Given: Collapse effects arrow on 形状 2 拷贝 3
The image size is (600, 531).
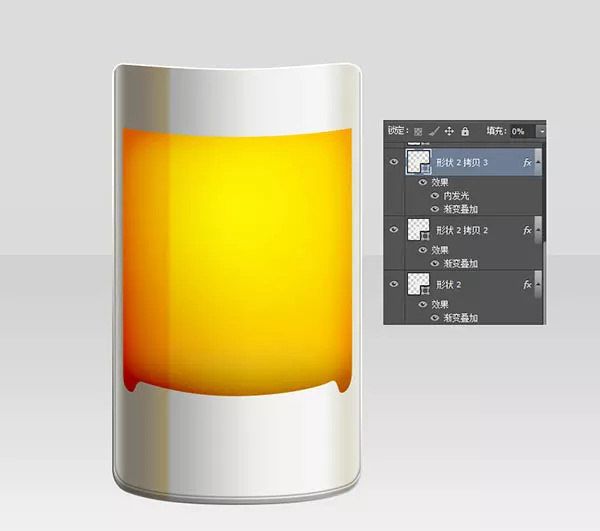Looking at the screenshot, I should coord(538,162).
